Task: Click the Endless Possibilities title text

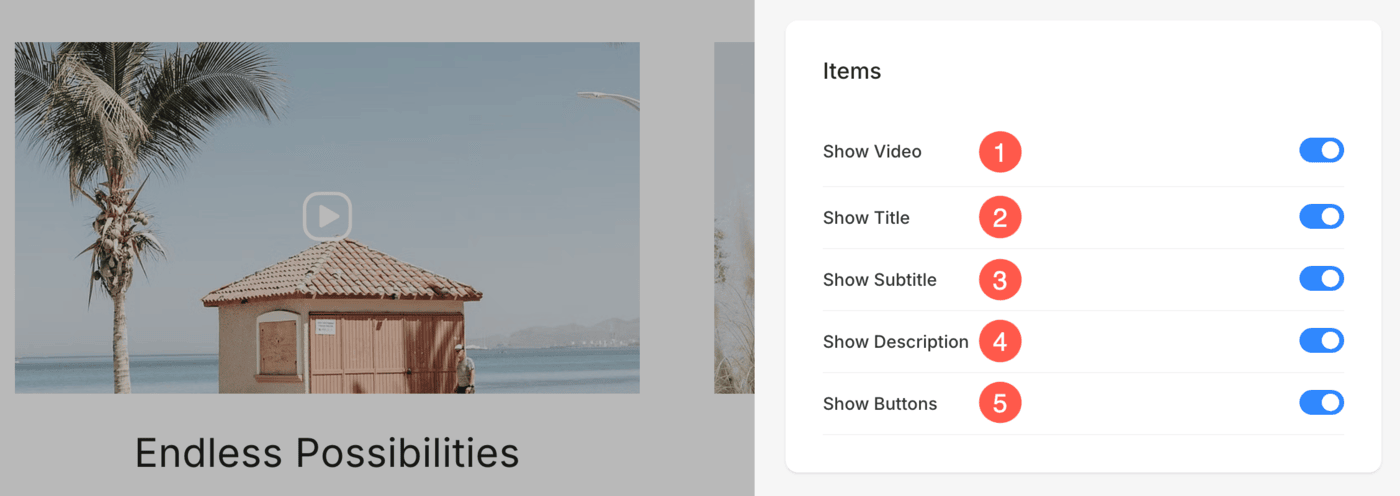Action: tap(327, 453)
